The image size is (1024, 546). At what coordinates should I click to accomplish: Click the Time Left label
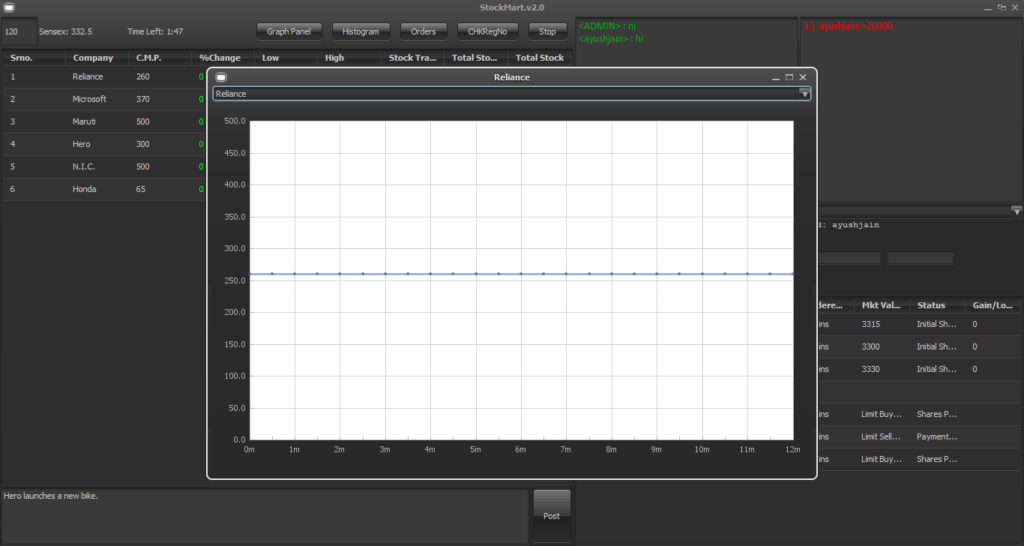click(155, 31)
